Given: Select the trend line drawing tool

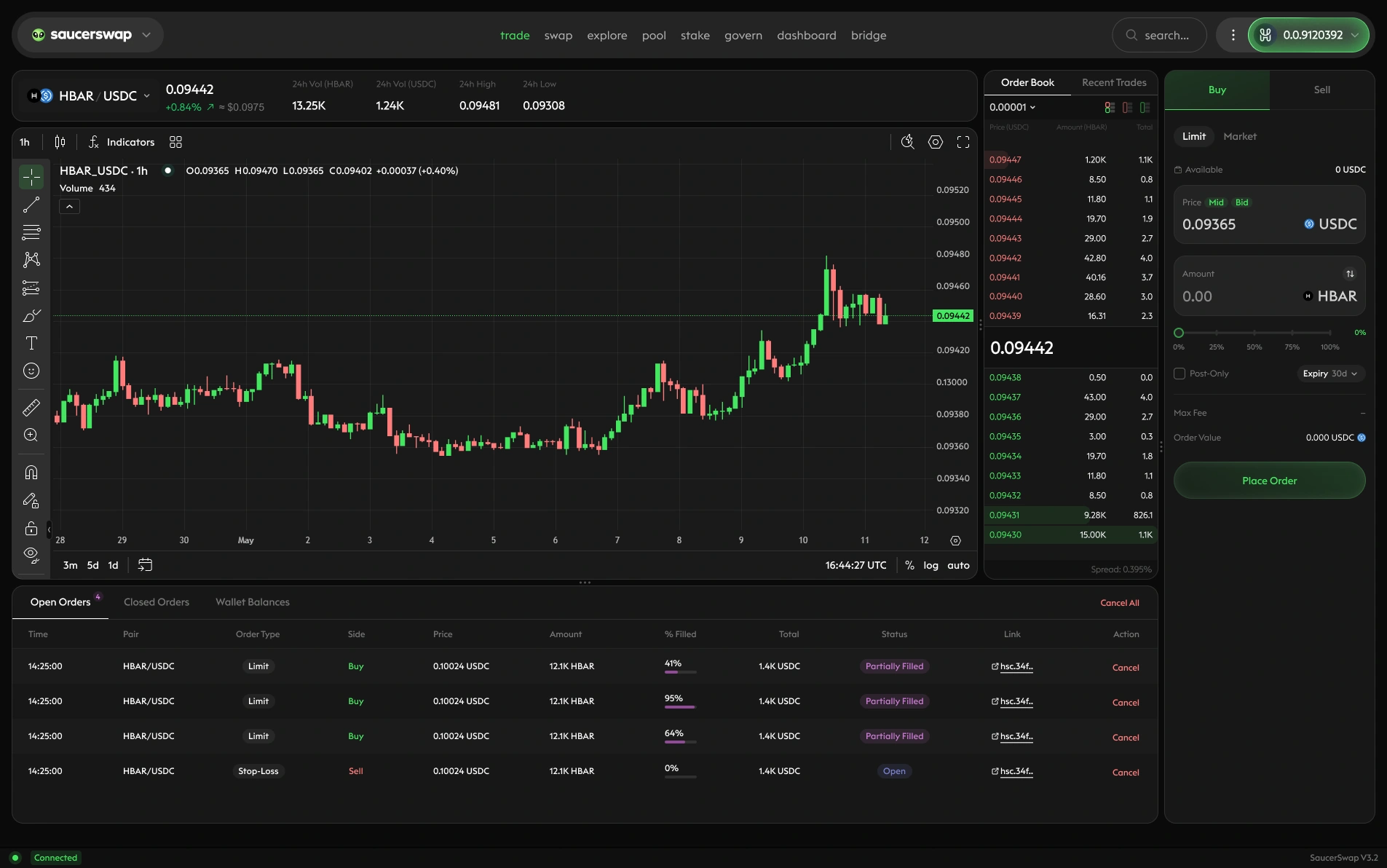Looking at the screenshot, I should point(31,205).
